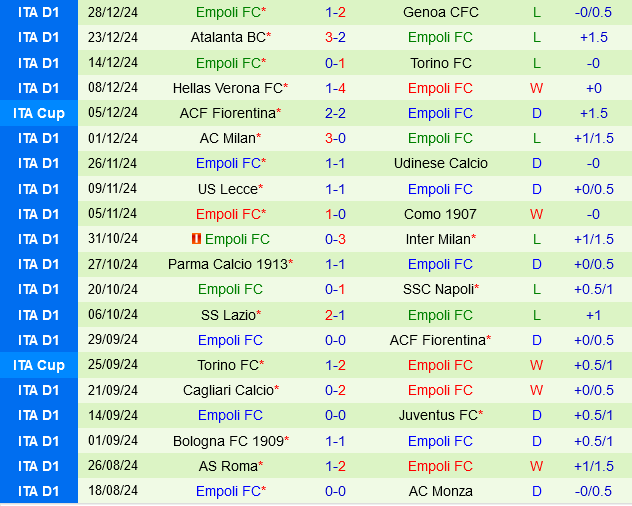Click the red card icon beside Empoli FC
632x506 pixels.
tap(196, 239)
